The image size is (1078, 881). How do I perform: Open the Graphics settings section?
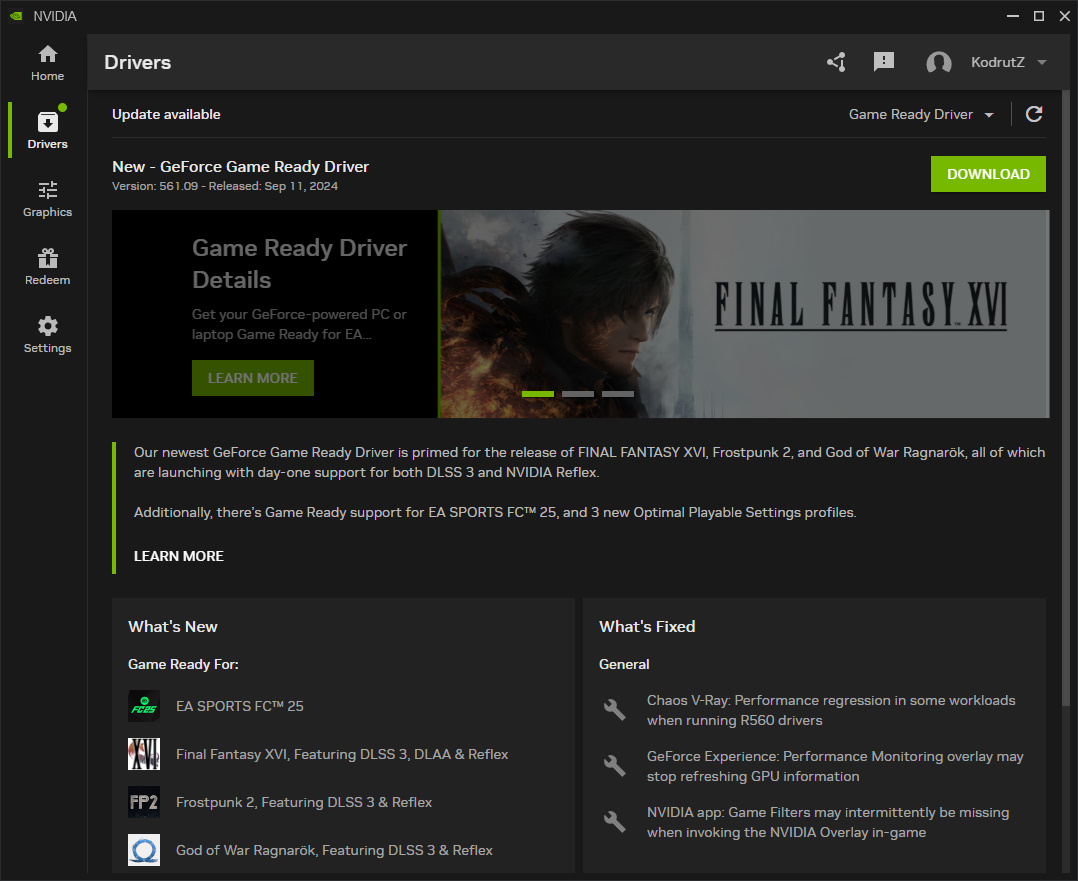(47, 199)
